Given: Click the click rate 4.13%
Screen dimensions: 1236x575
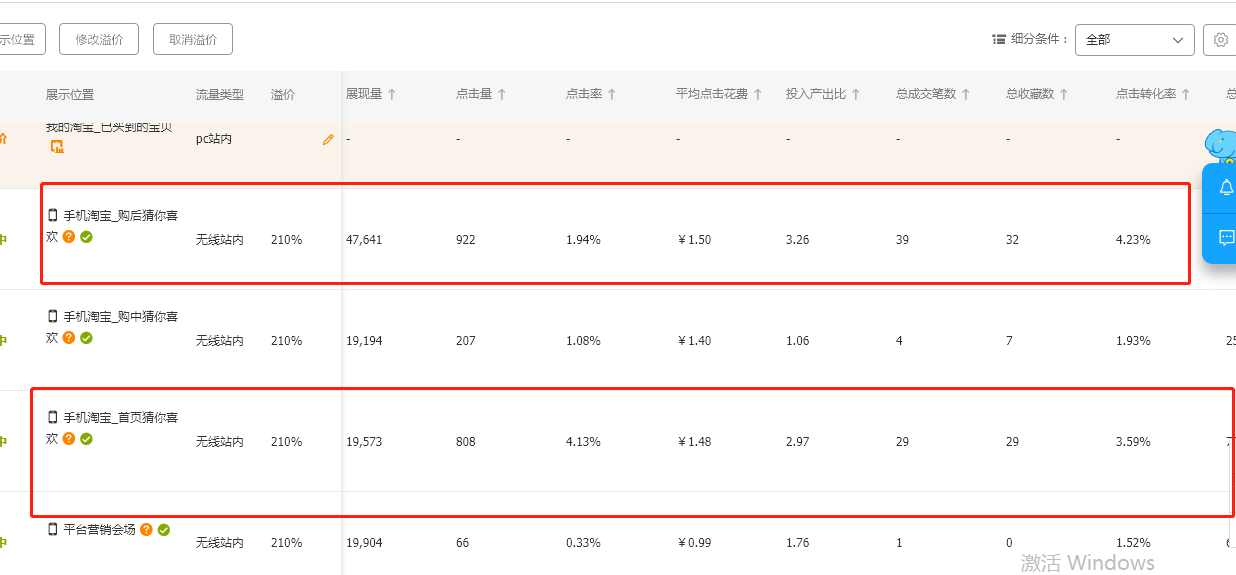Looking at the screenshot, I should coord(583,442).
